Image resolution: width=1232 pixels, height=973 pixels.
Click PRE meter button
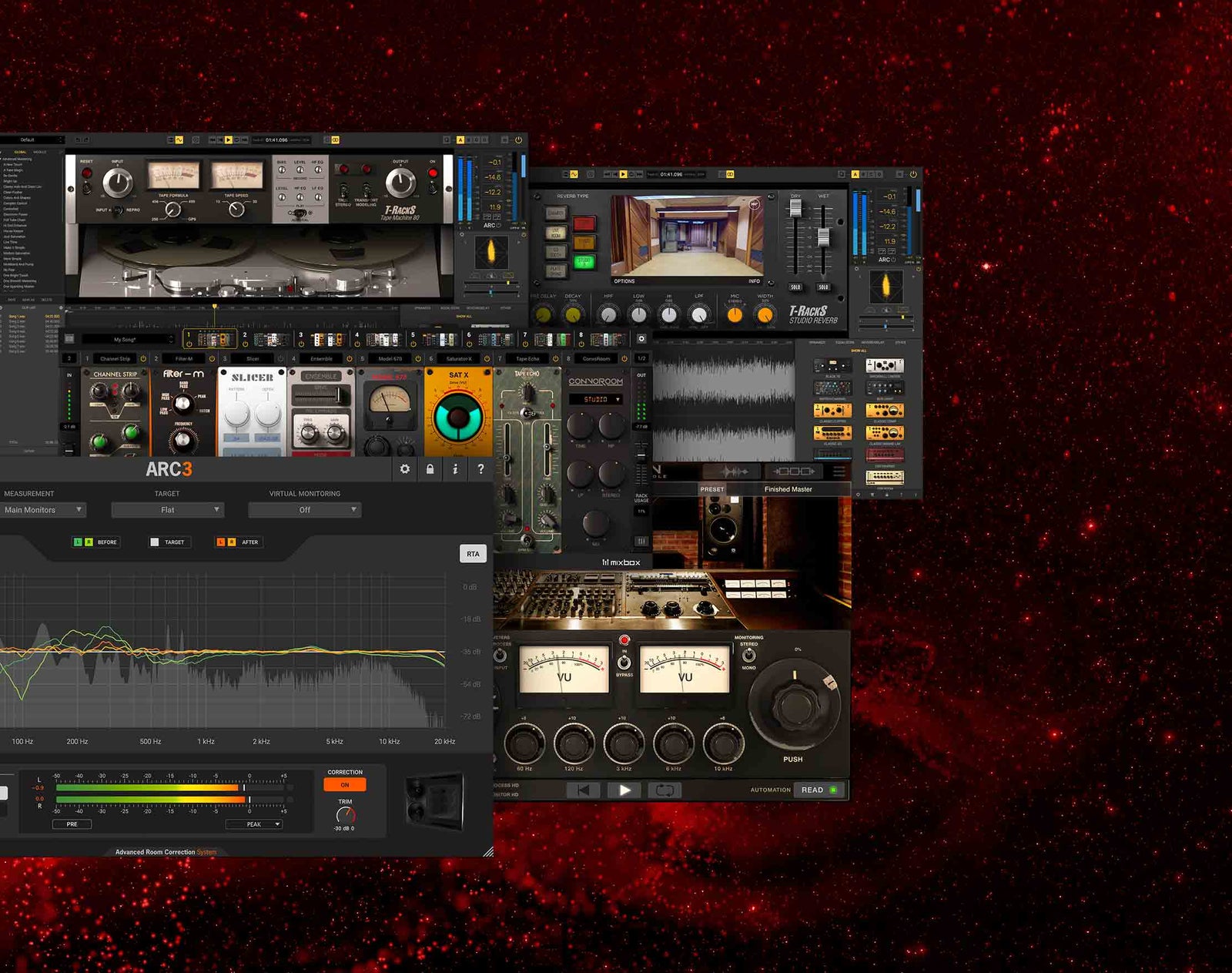coord(72,824)
